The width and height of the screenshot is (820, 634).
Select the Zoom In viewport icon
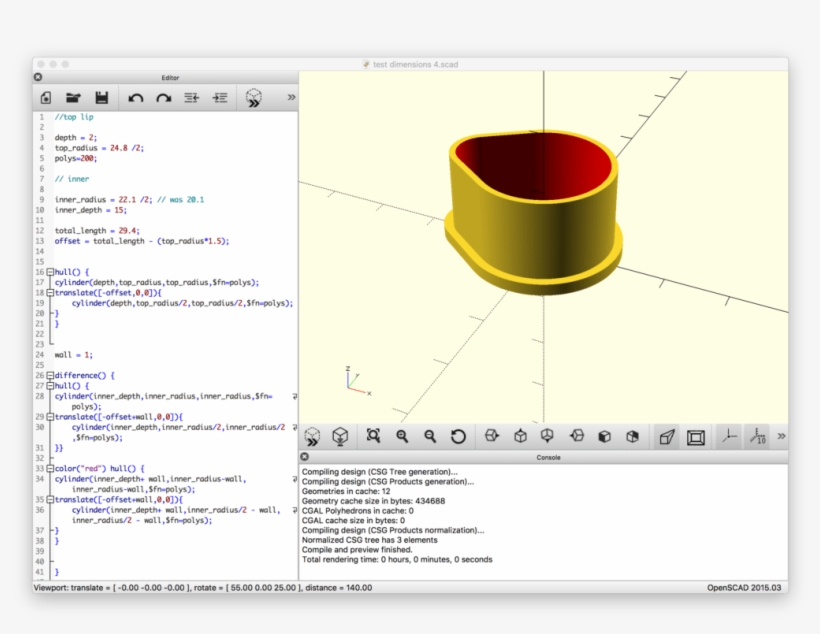(x=401, y=435)
